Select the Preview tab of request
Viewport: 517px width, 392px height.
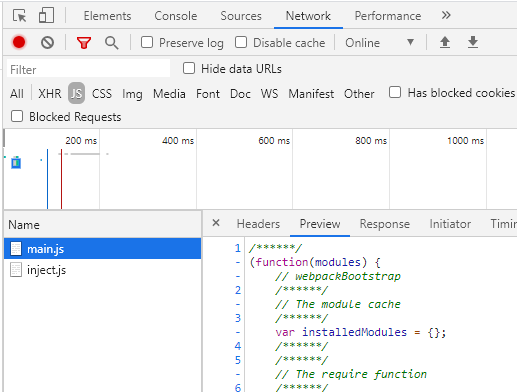click(x=320, y=224)
